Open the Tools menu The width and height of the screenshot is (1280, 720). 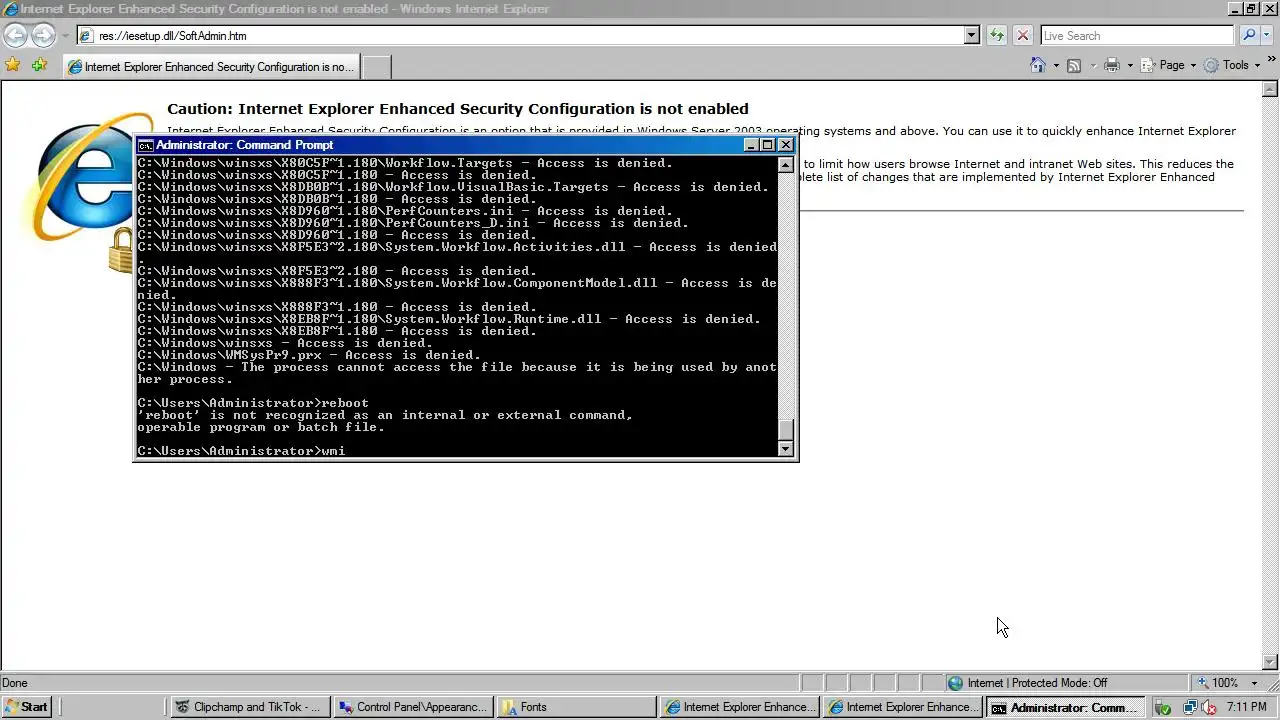coord(1233,65)
